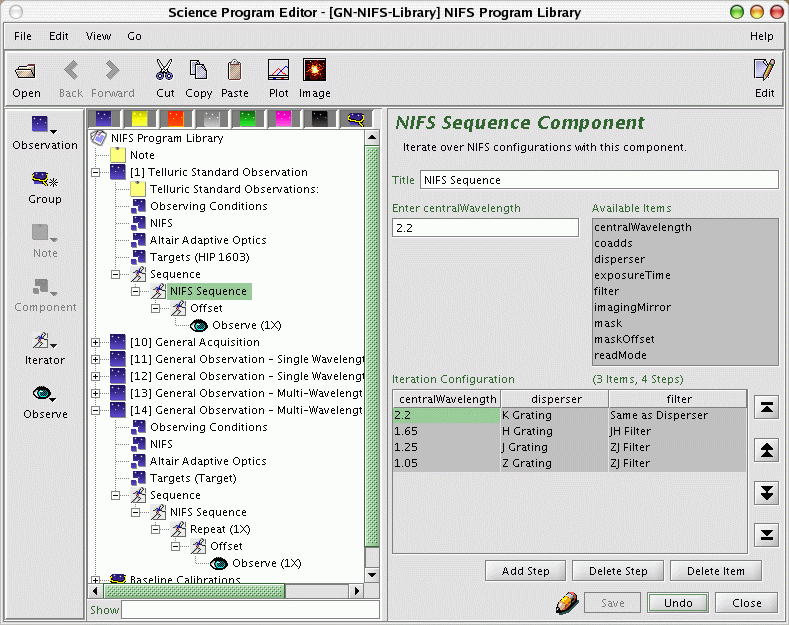Toggle the green filter button

tap(248, 119)
